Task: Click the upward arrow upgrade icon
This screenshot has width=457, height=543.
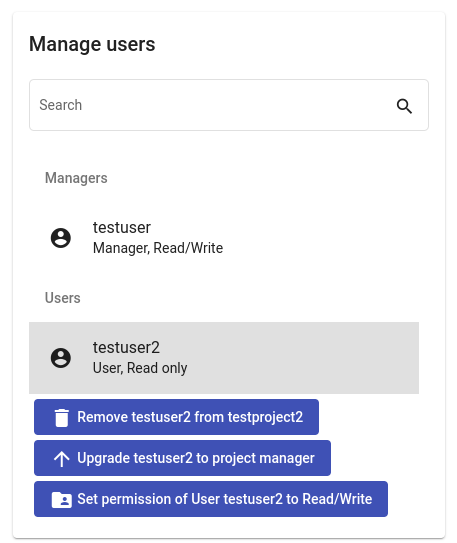Action: (62, 459)
